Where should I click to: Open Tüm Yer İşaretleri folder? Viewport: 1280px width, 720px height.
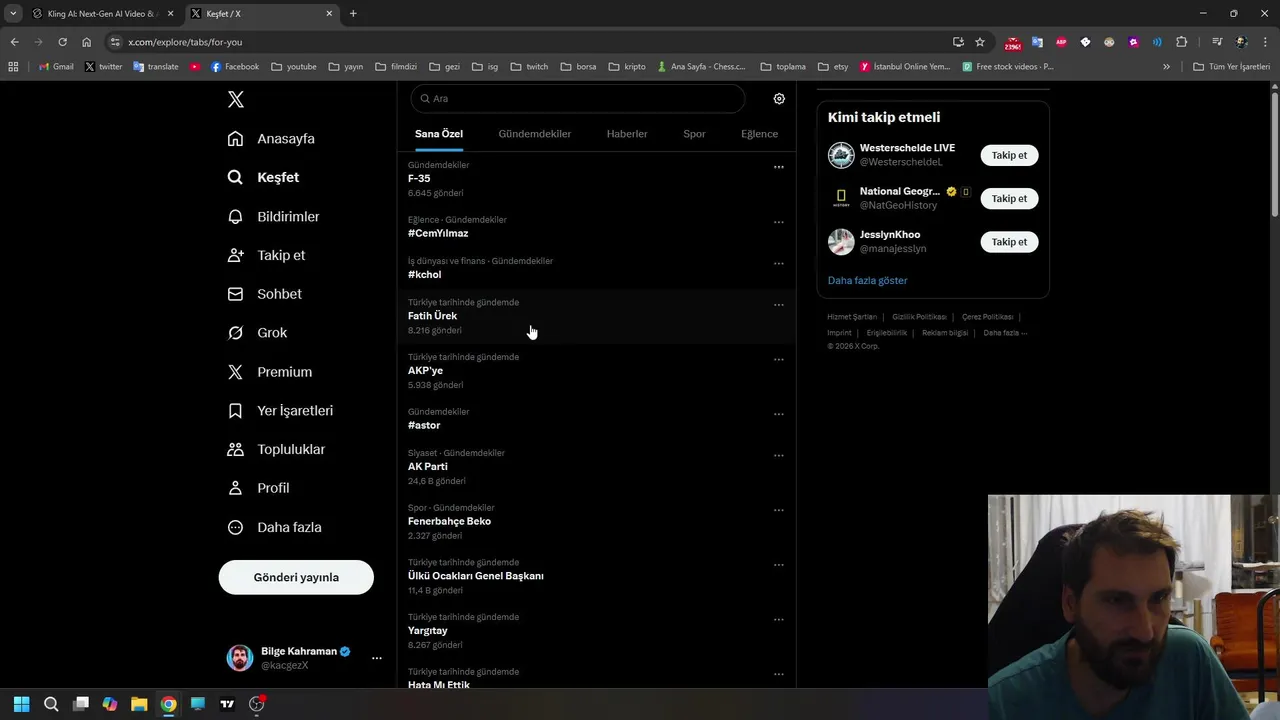pyautogui.click(x=1231, y=67)
